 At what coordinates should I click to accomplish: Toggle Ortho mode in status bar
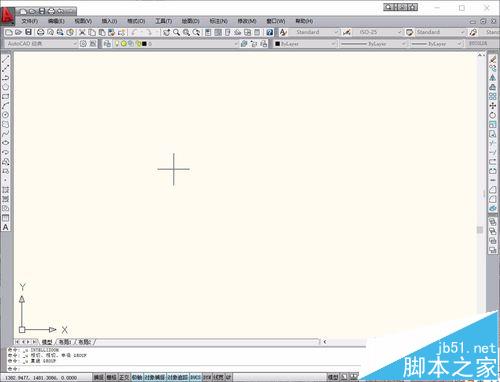point(124,377)
